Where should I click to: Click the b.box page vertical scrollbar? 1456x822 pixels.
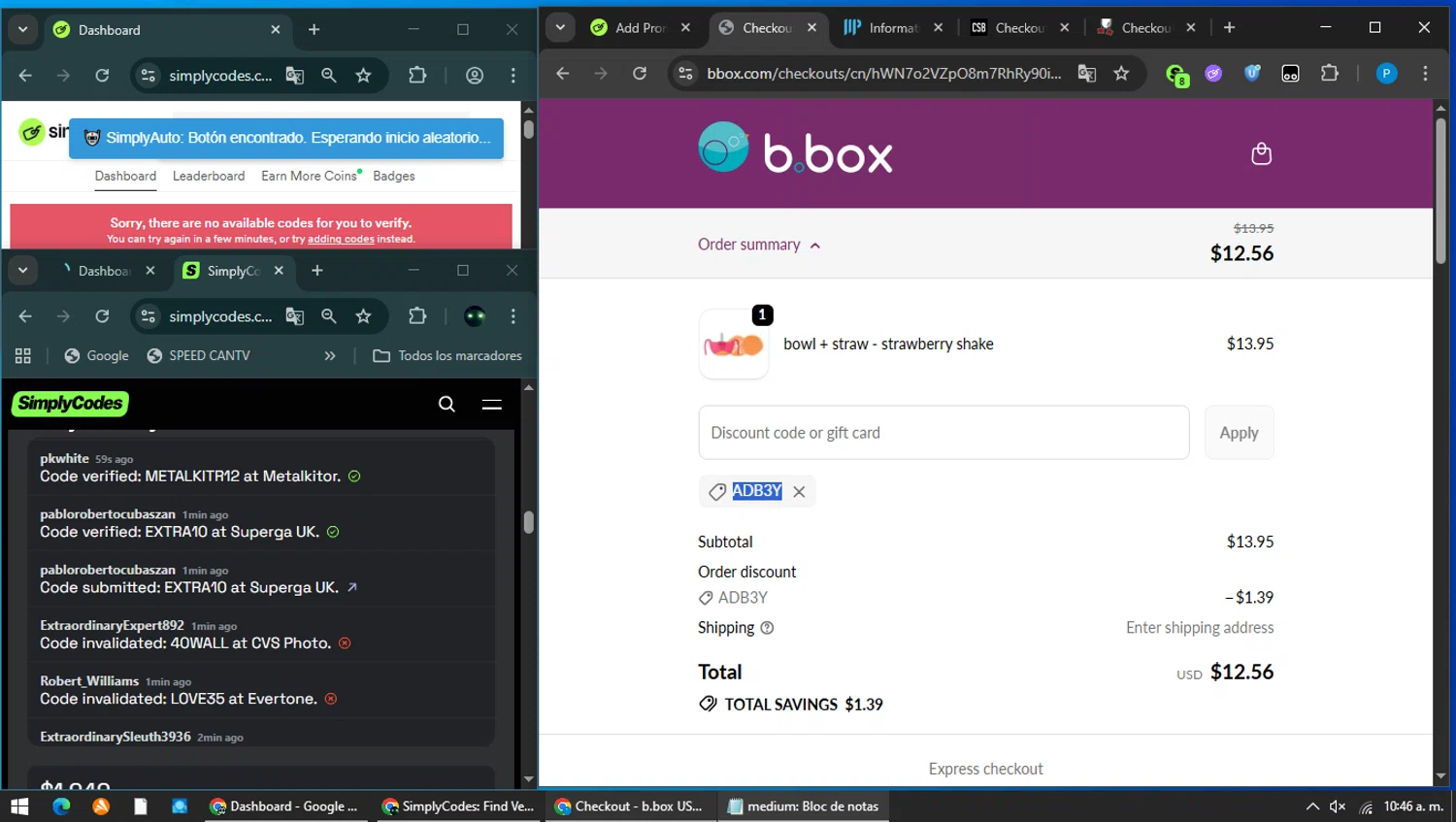coord(1440,189)
